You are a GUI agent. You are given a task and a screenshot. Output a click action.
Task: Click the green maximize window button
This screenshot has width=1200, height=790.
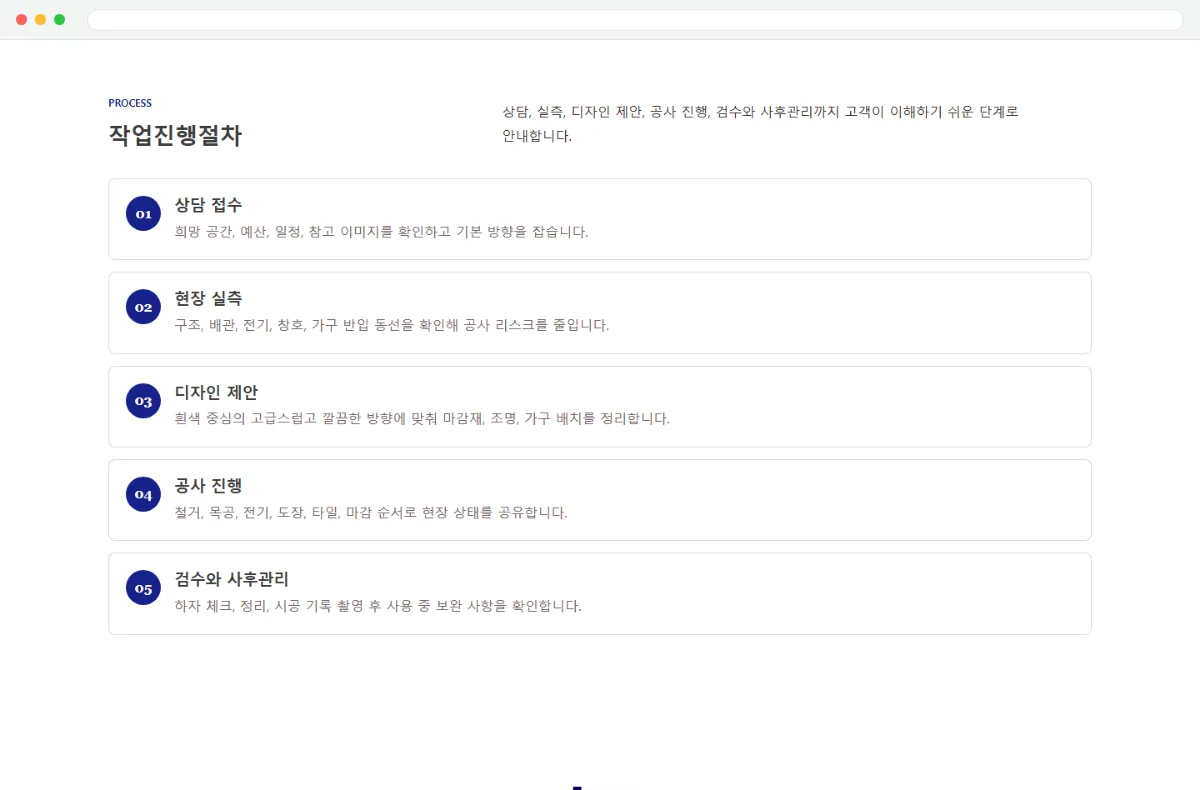pyautogui.click(x=60, y=20)
